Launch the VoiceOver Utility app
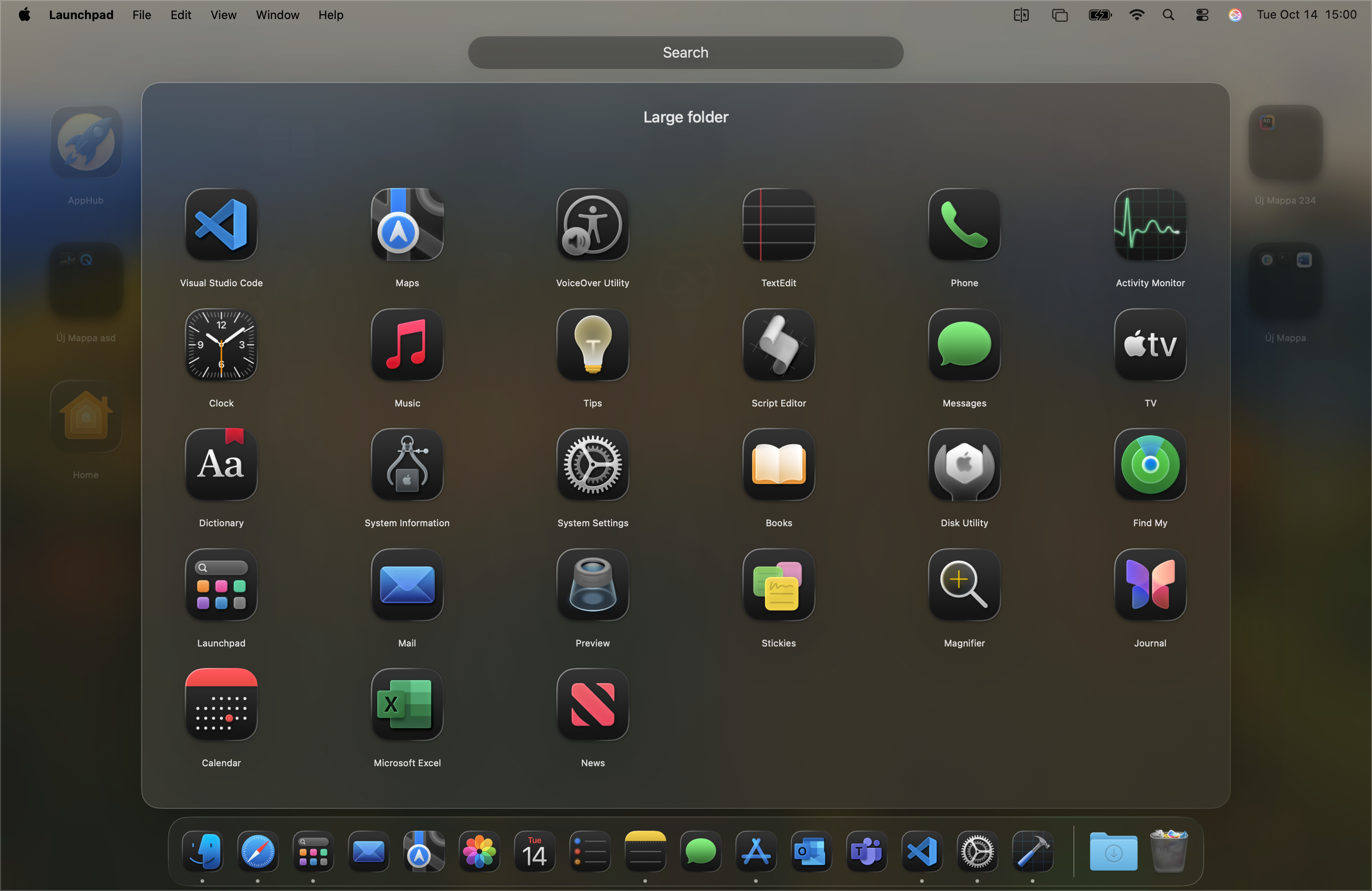This screenshot has height=891, width=1372. click(592, 225)
